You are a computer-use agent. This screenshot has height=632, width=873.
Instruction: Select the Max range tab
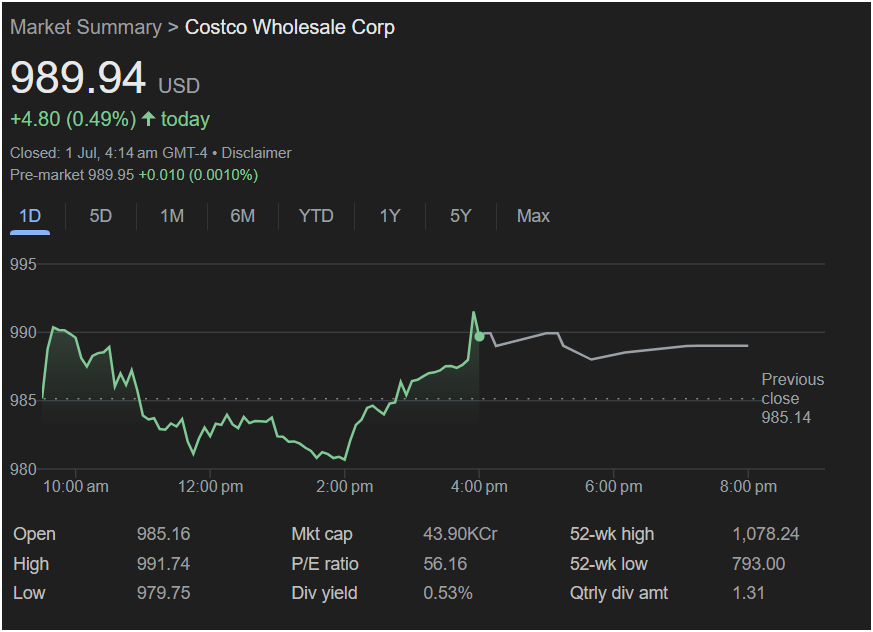pos(533,216)
